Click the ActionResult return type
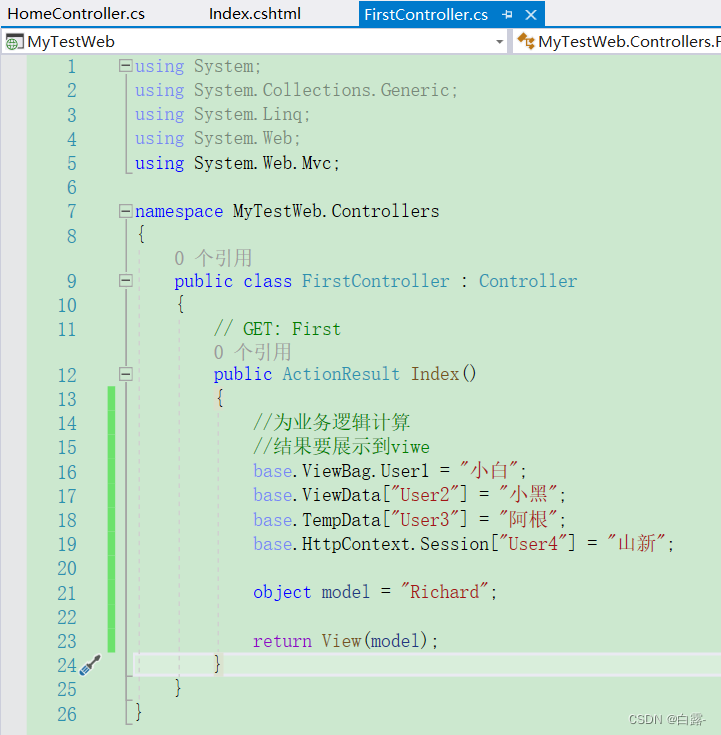 click(x=341, y=374)
